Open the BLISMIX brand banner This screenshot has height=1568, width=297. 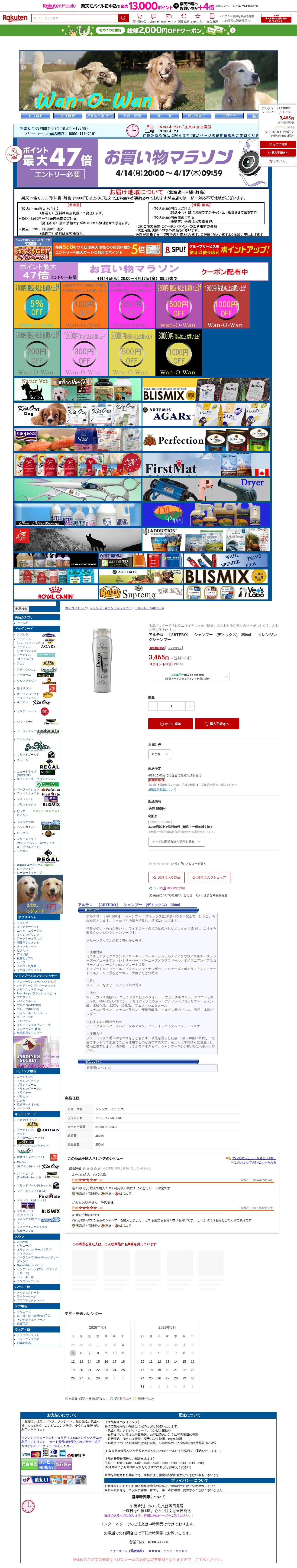click(206, 390)
